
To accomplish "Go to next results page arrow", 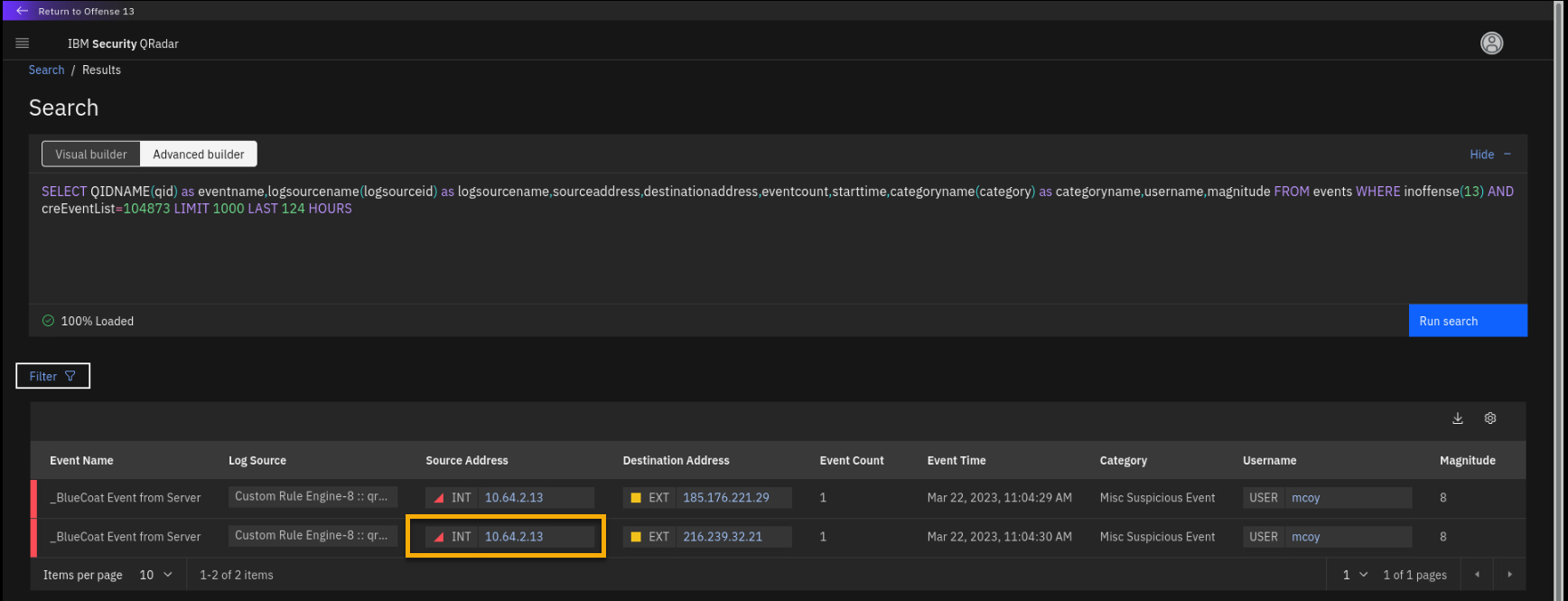I will [1509, 575].
